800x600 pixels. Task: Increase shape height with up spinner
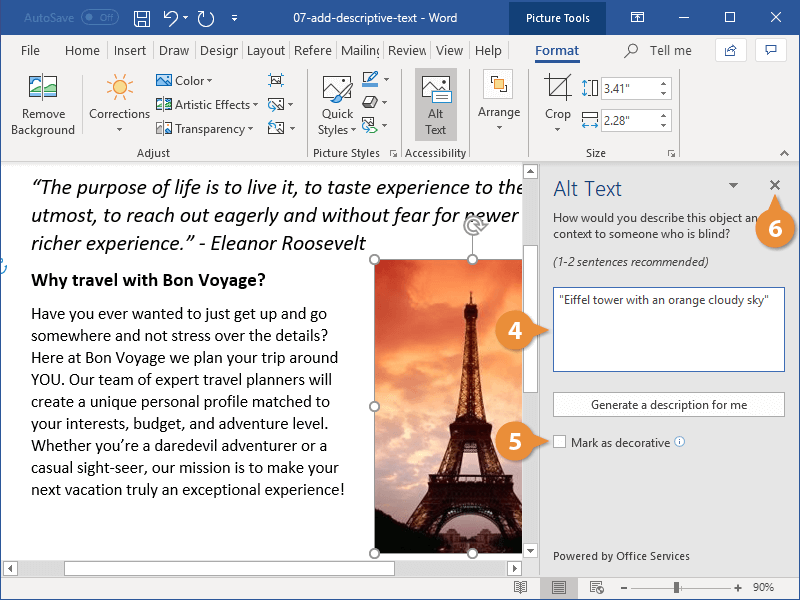663,84
